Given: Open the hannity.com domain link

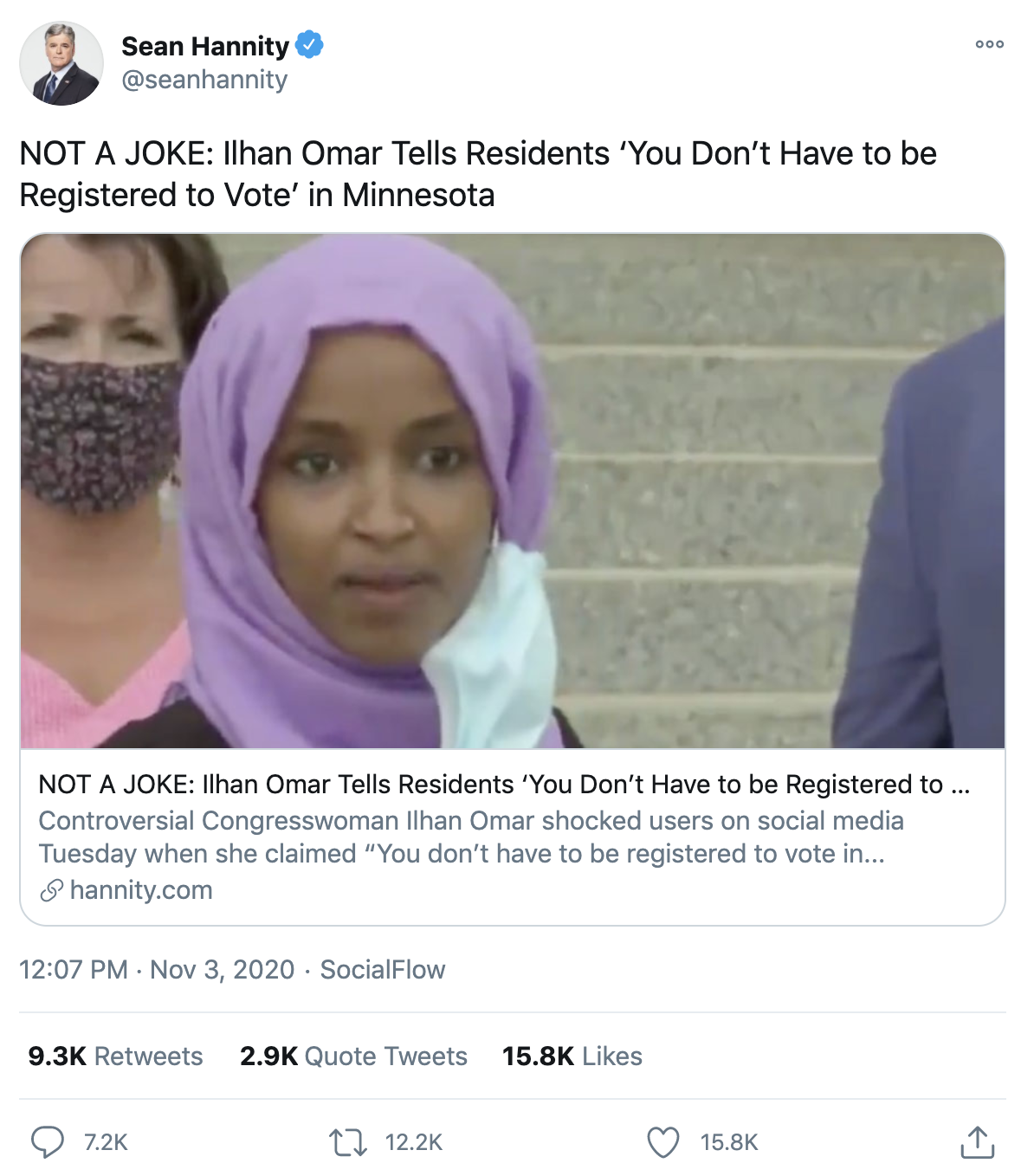Looking at the screenshot, I should pyautogui.click(x=141, y=890).
